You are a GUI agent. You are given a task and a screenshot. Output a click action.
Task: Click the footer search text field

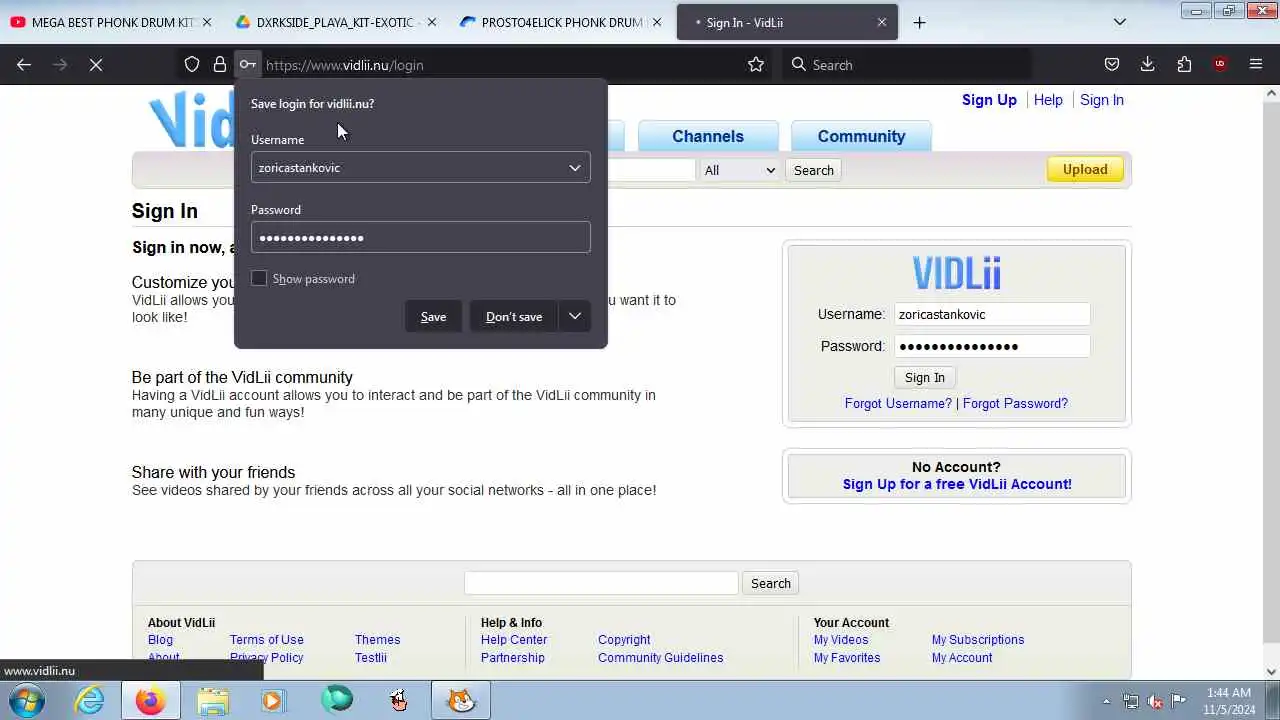click(x=601, y=583)
